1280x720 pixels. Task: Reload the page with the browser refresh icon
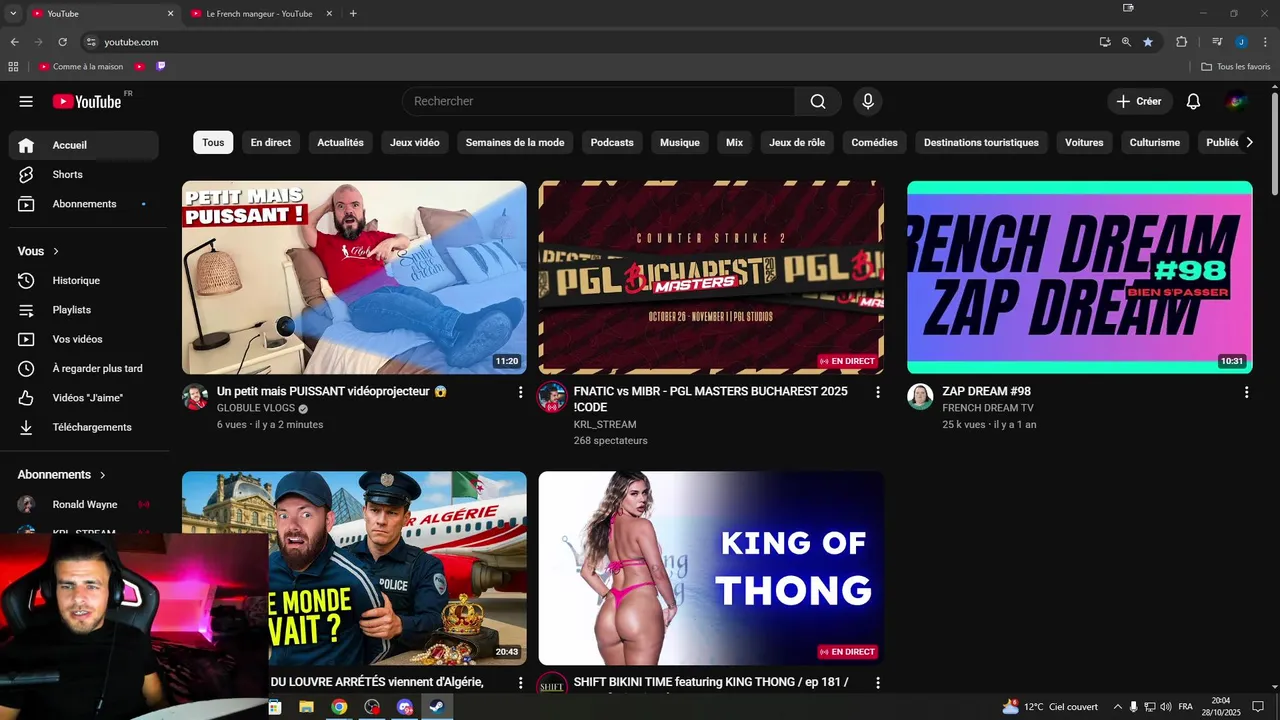click(62, 42)
